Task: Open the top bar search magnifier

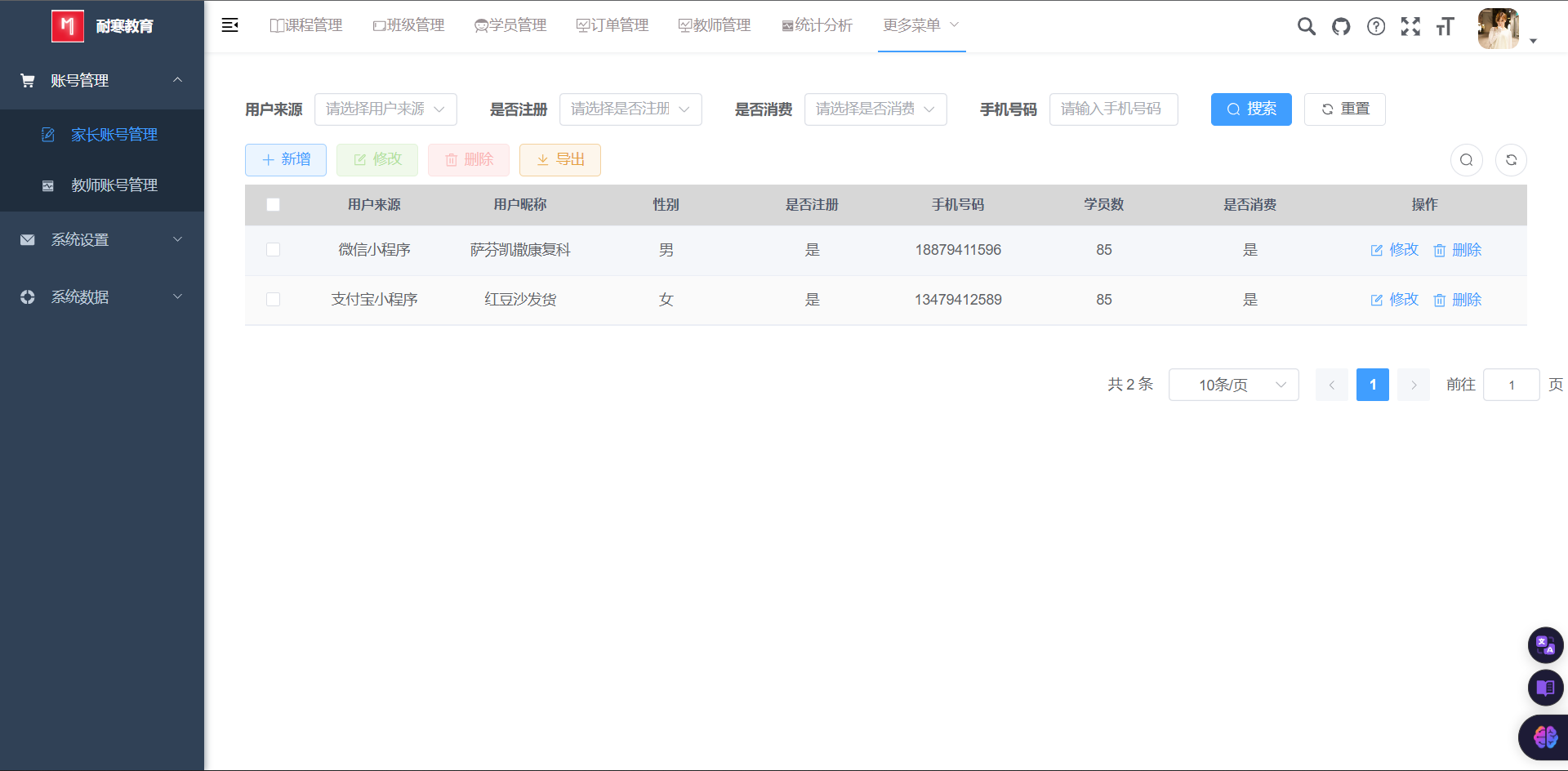Action: click(1307, 26)
